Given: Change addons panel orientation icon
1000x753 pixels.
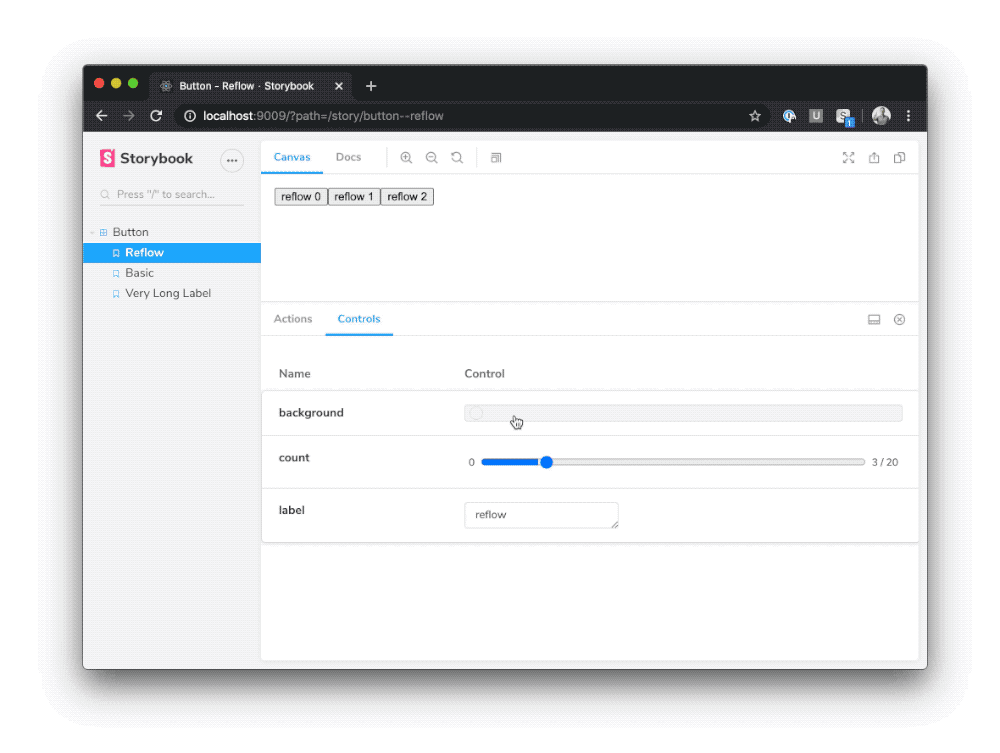Looking at the screenshot, I should [x=874, y=319].
